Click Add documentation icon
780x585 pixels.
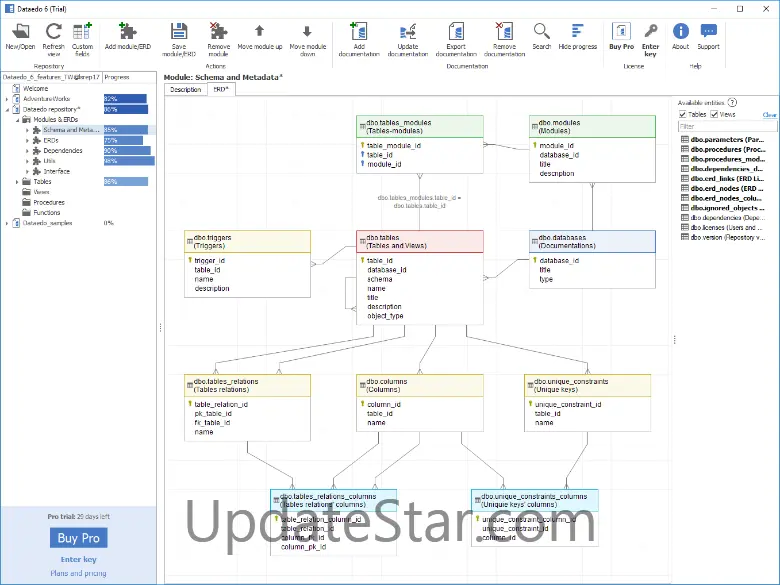[x=359, y=39]
